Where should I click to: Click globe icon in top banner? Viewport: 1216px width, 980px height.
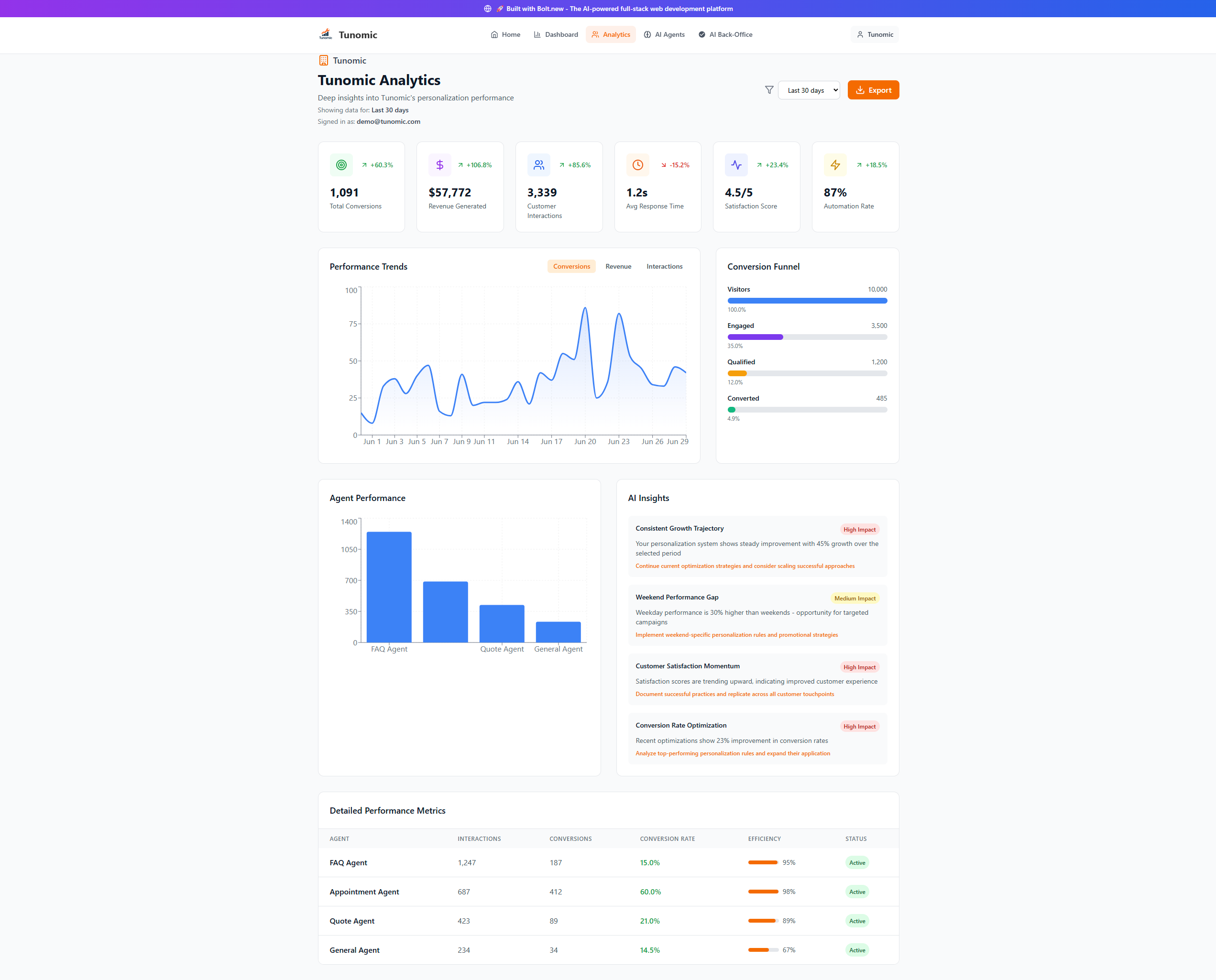pyautogui.click(x=488, y=9)
